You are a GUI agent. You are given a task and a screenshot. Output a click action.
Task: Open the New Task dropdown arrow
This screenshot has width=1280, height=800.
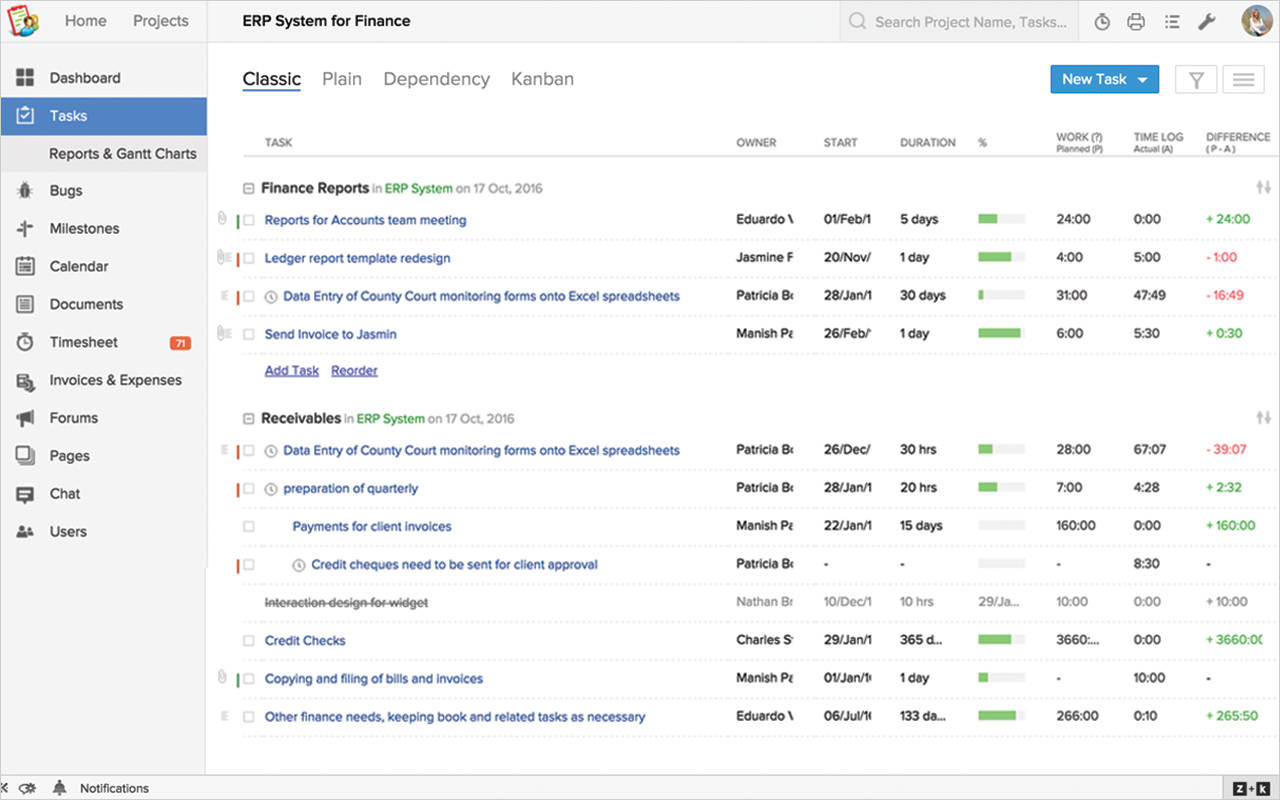click(1142, 80)
